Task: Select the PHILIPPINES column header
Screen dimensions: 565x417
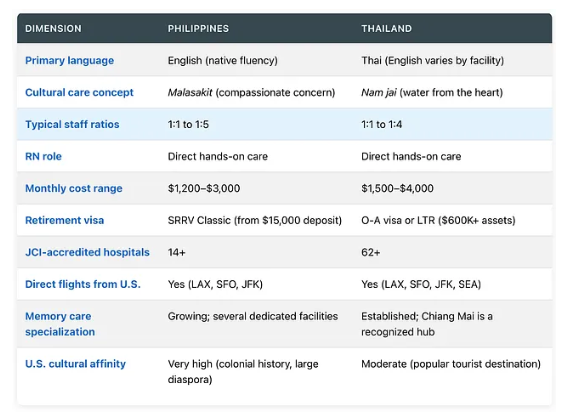Action: click(198, 28)
